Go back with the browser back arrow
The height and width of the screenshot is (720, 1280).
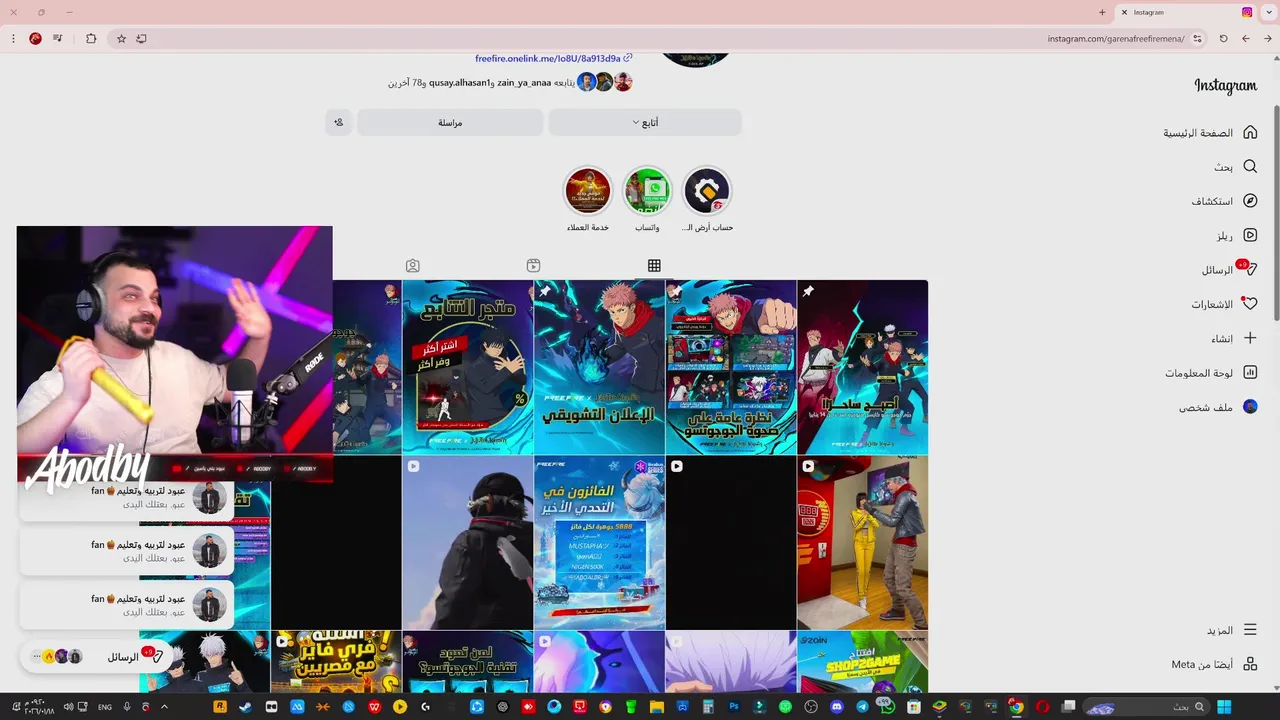pos(1267,39)
